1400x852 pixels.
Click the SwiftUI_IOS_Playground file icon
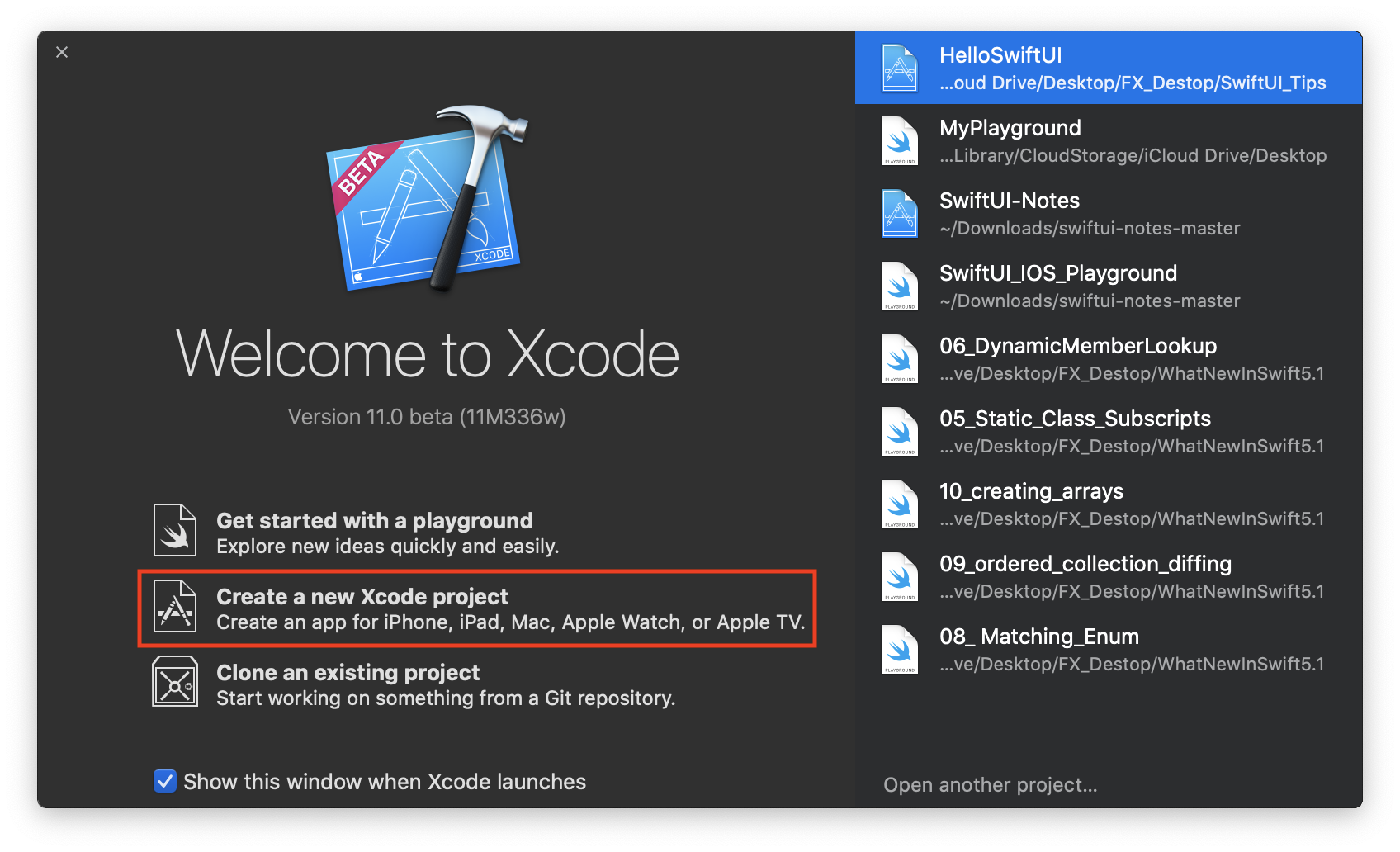click(x=900, y=286)
